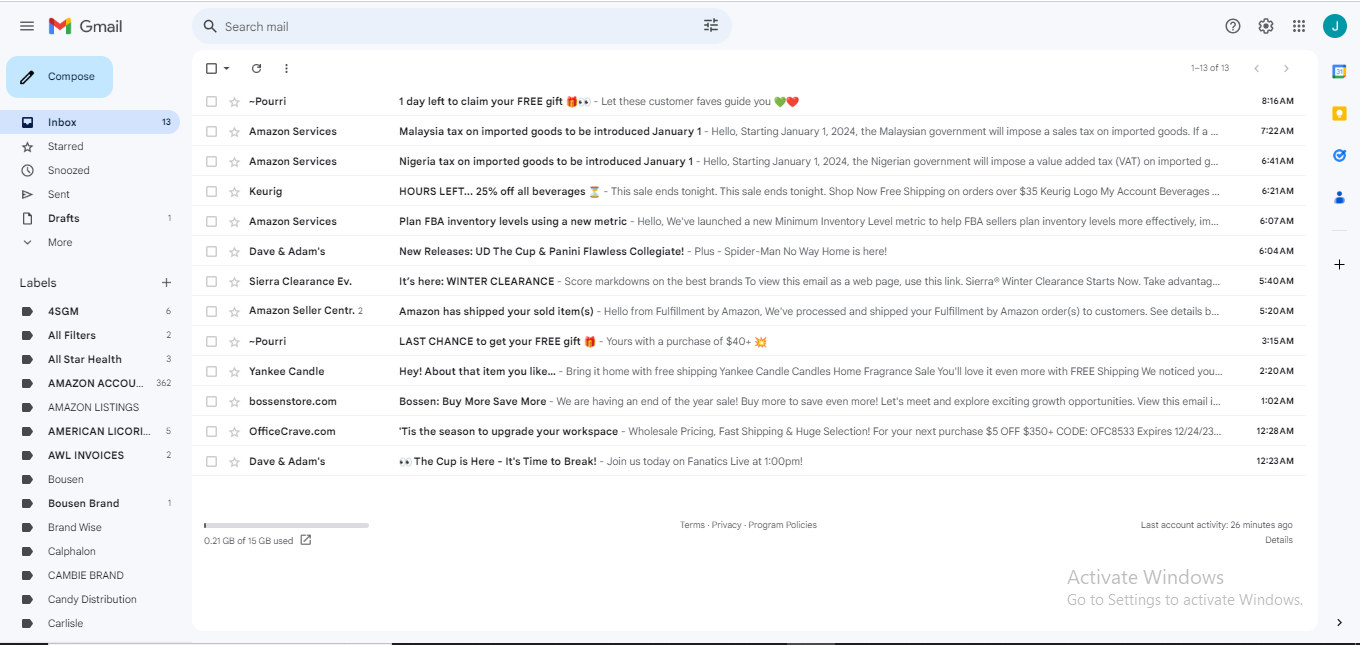Star the Keurig email
This screenshot has height=645, width=1360.
click(x=234, y=191)
